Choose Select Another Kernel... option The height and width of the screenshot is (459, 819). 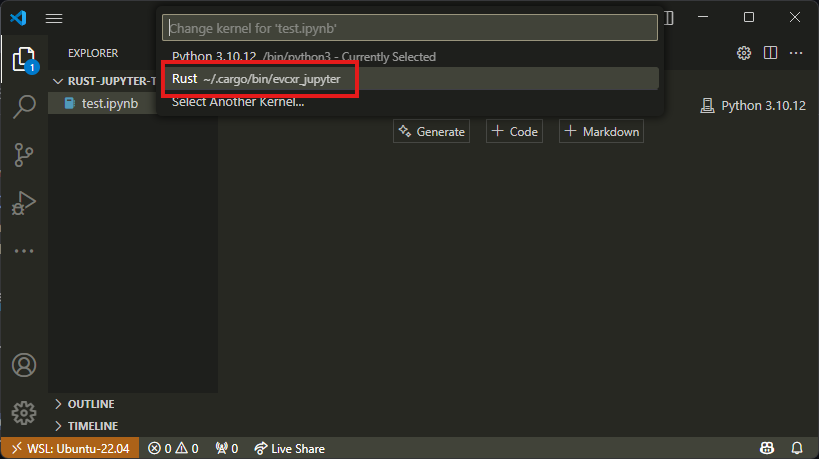coord(410,102)
